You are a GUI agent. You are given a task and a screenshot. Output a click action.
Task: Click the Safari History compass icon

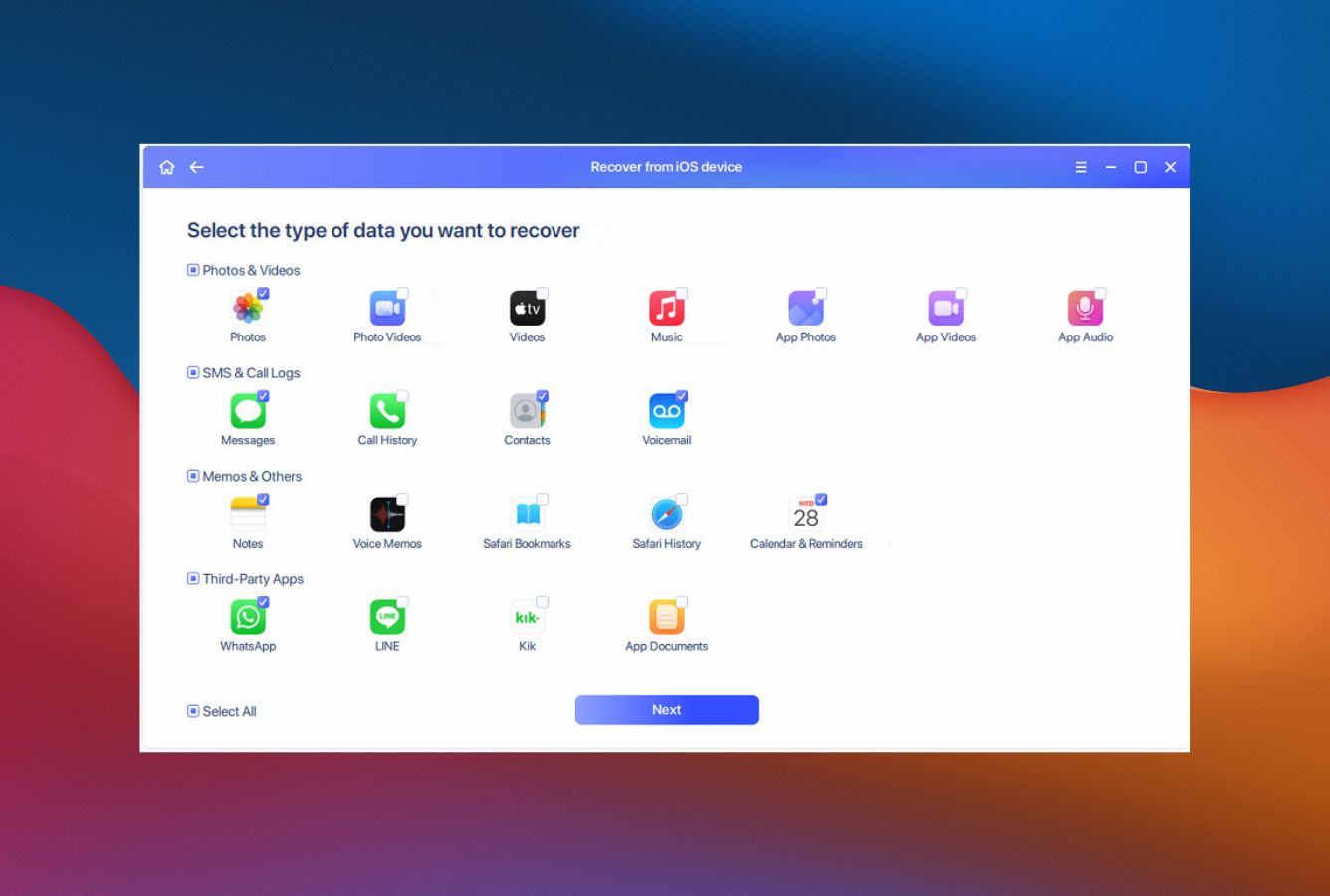666,515
